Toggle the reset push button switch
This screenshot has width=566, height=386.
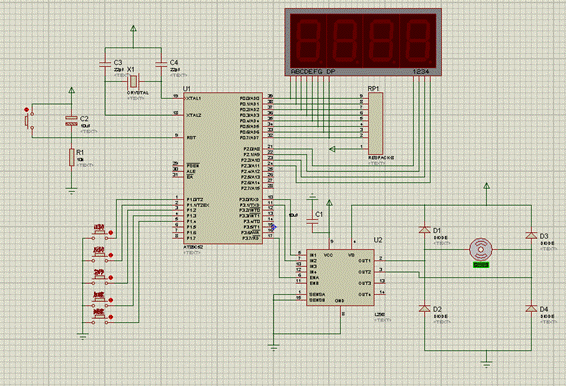(29, 121)
